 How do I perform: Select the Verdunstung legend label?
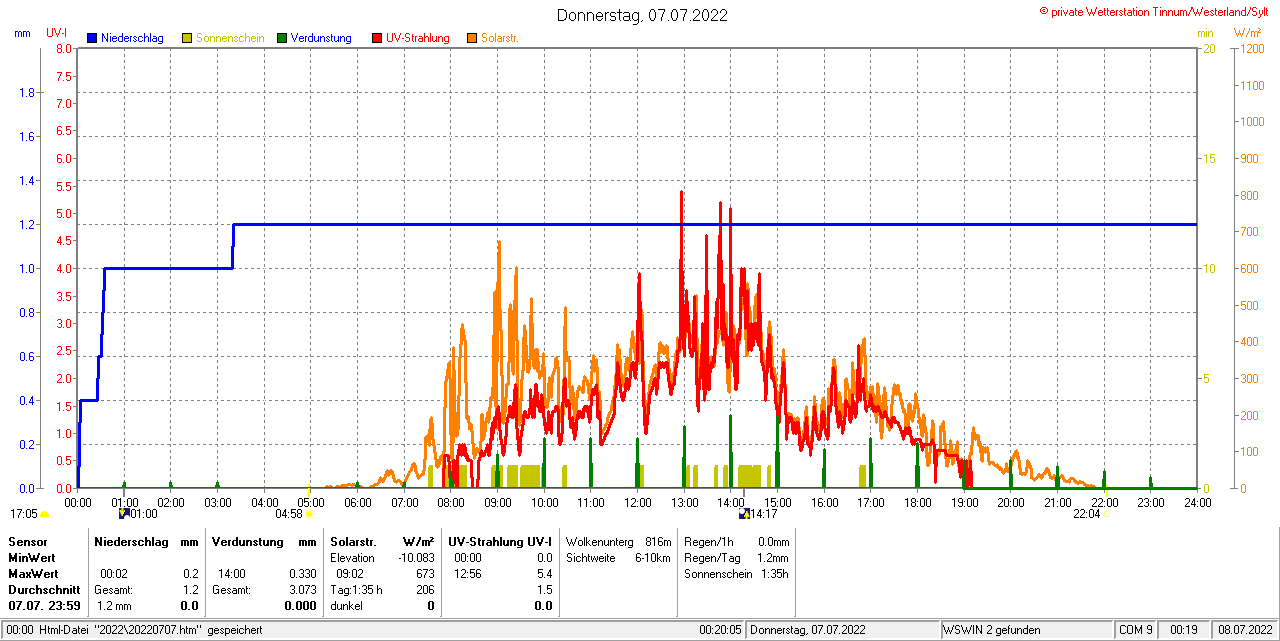tap(321, 38)
